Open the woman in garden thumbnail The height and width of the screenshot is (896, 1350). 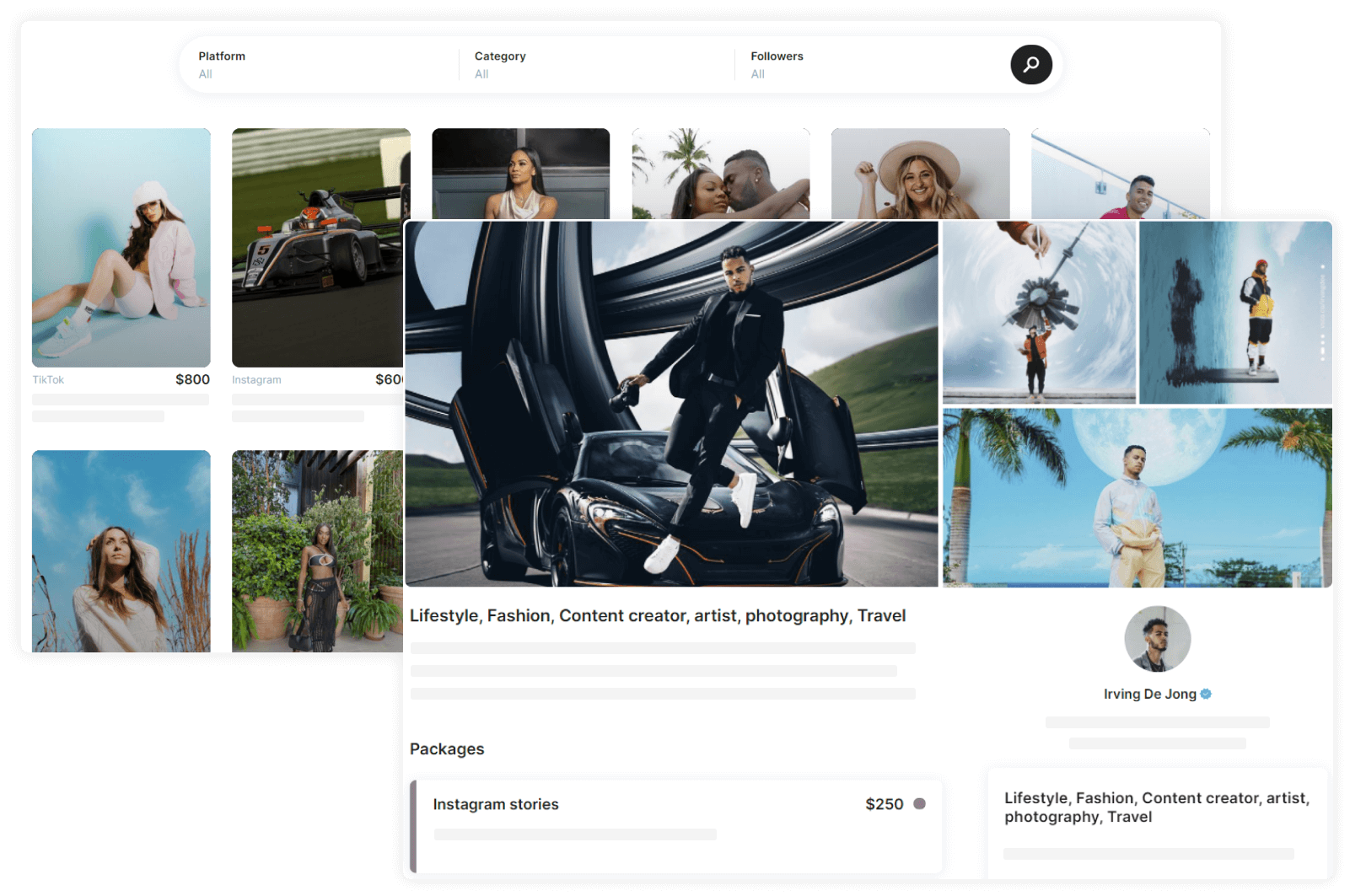[317, 550]
